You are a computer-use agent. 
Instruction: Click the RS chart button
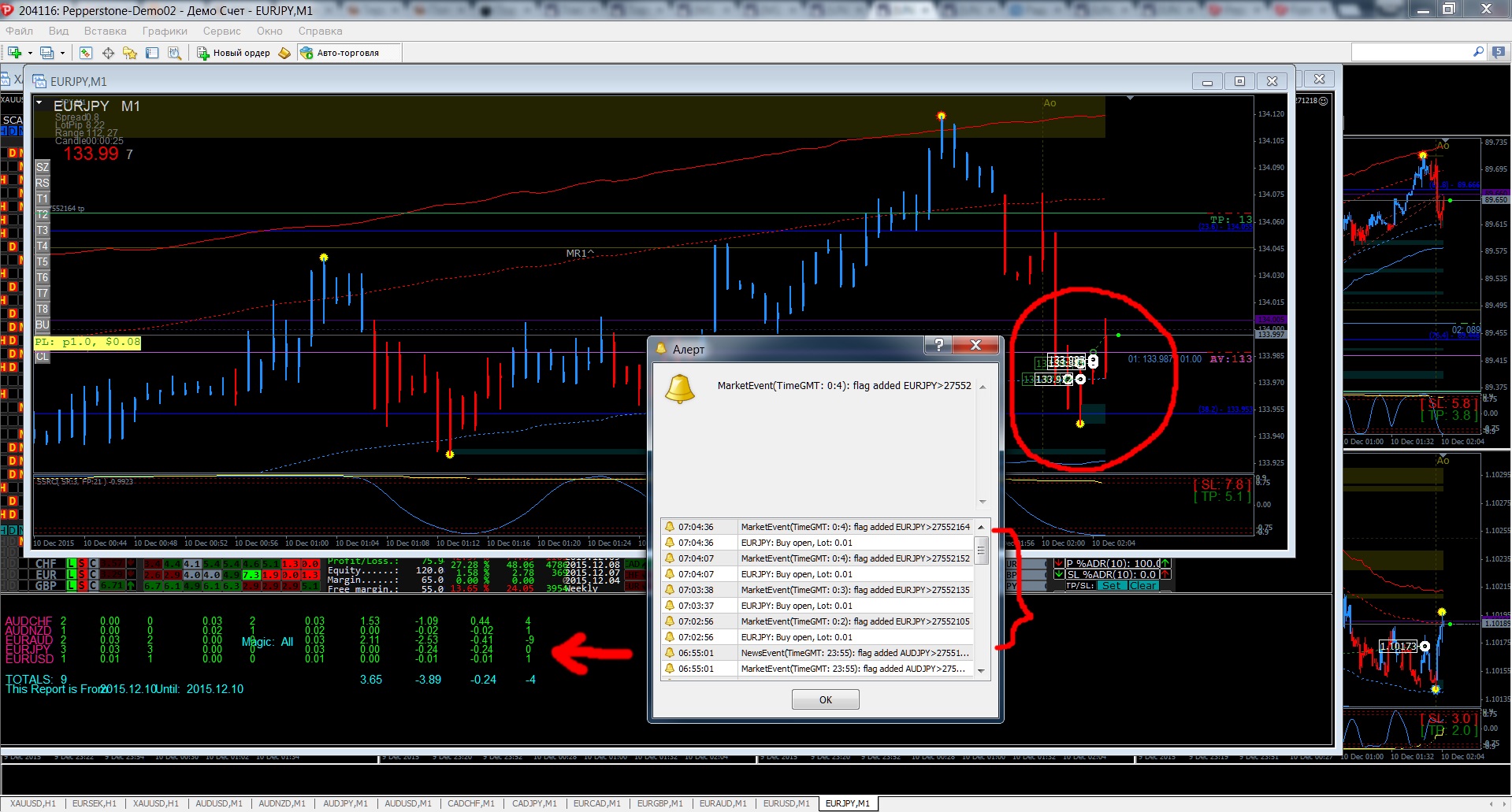(x=43, y=183)
